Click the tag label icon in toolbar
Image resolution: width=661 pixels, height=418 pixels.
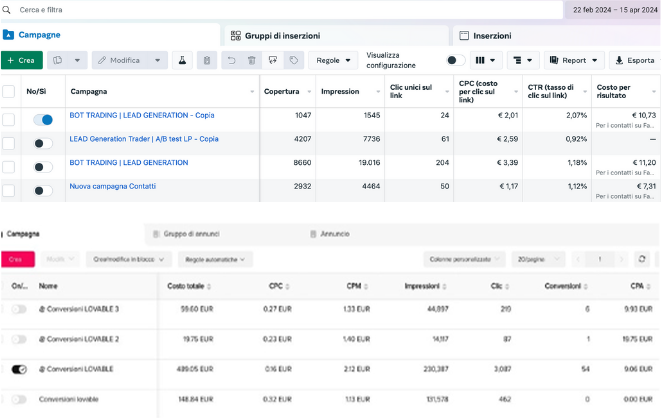pos(294,60)
